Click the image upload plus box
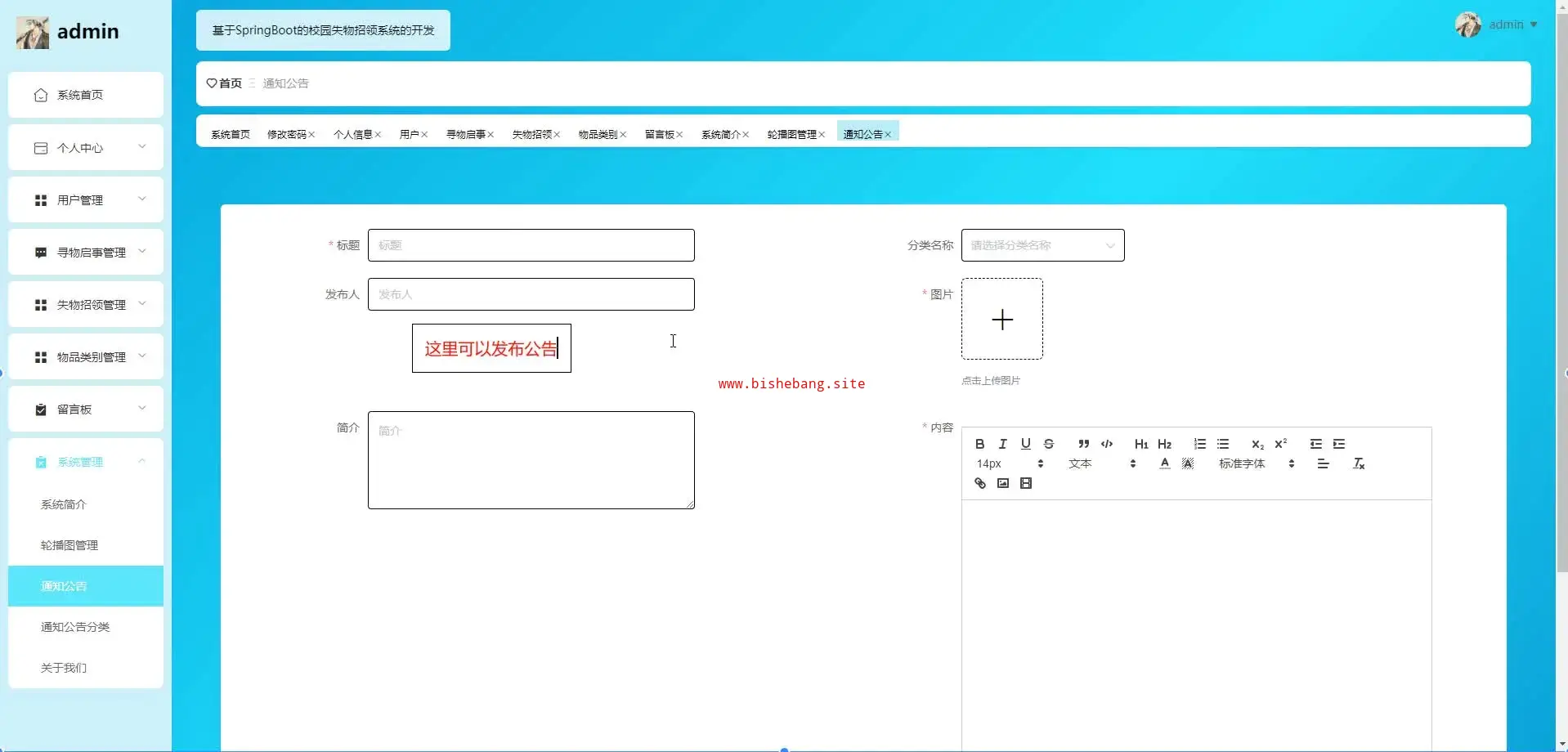The width and height of the screenshot is (1568, 752). tap(1001, 319)
